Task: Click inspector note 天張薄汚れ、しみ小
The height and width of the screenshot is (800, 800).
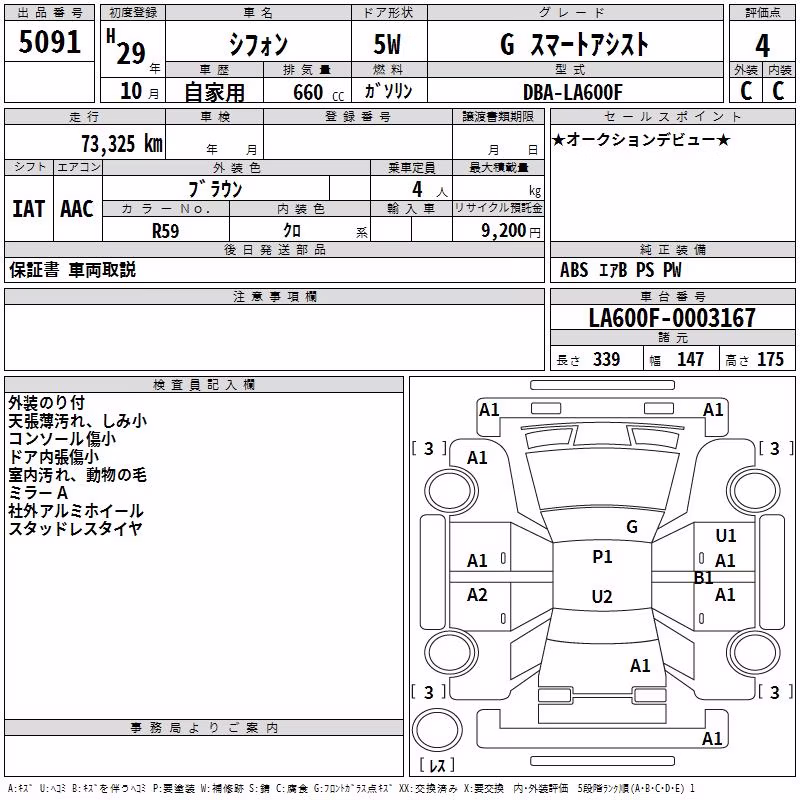Action: [78, 420]
